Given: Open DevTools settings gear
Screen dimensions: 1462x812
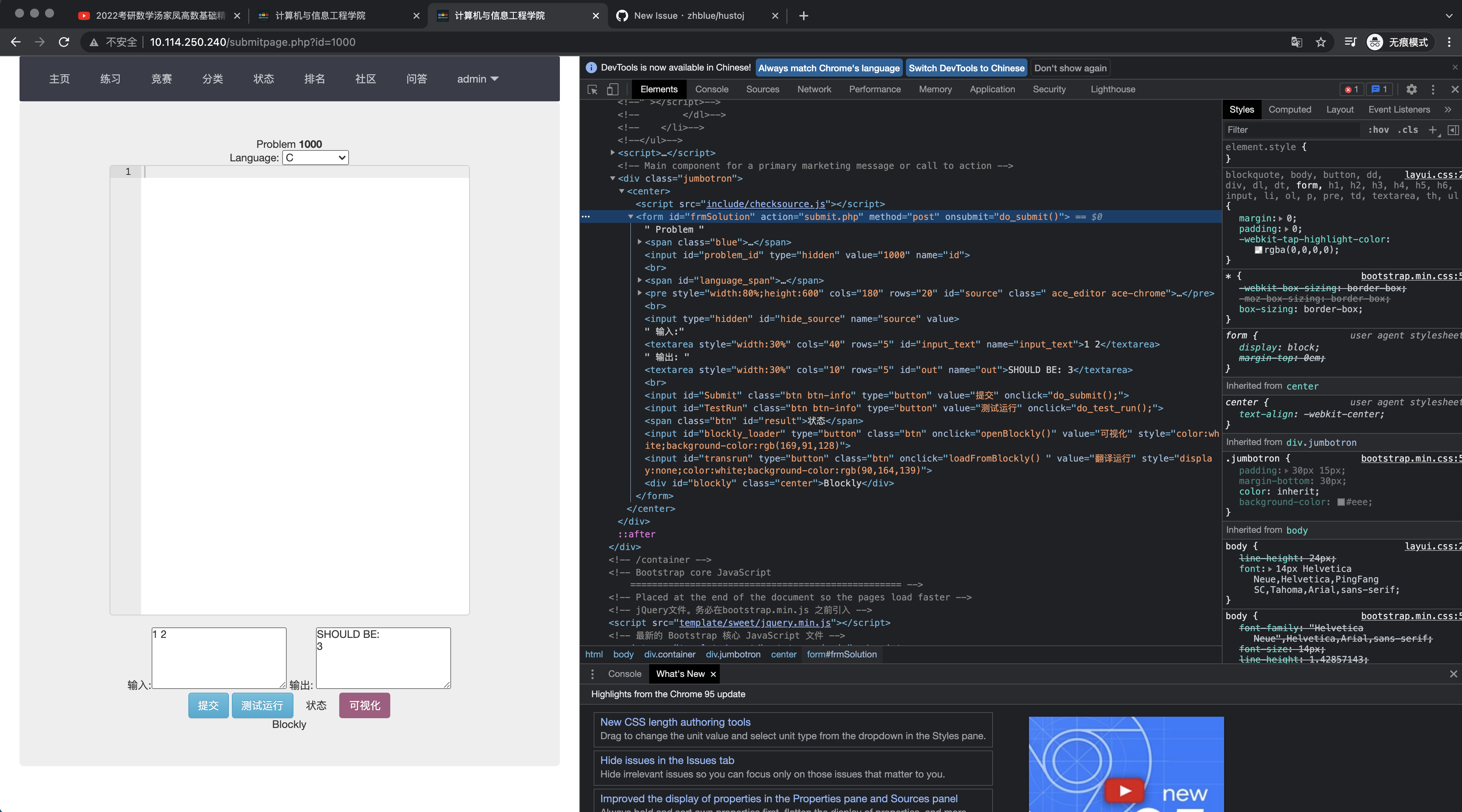Looking at the screenshot, I should (x=1411, y=89).
